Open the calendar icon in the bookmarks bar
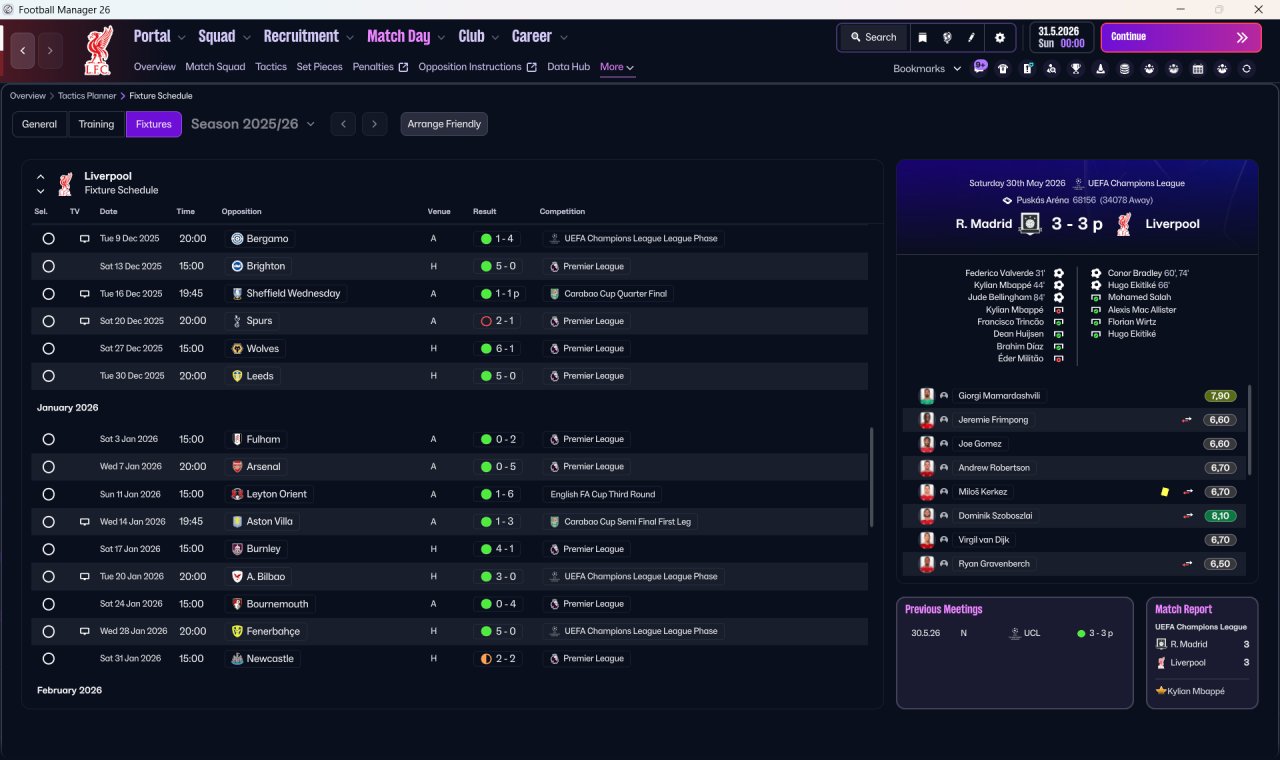Viewport: 1280px width, 760px height. tap(1198, 69)
